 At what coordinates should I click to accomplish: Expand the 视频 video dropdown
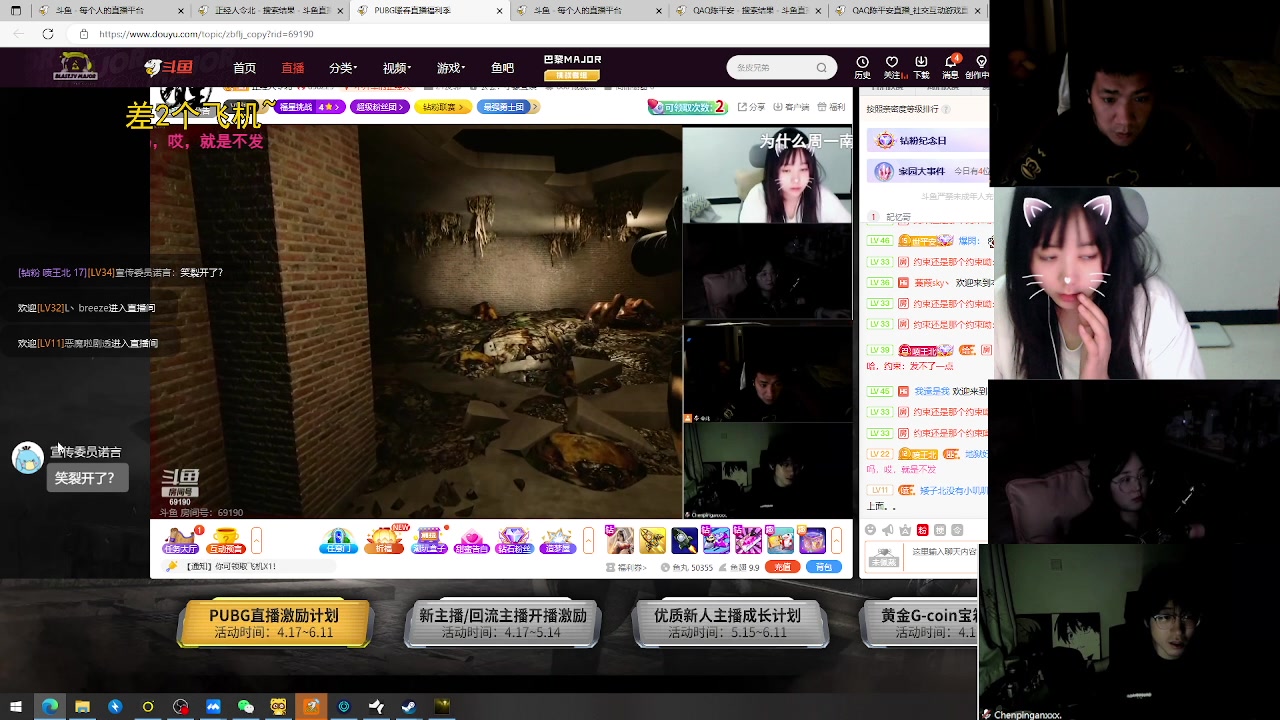point(397,68)
